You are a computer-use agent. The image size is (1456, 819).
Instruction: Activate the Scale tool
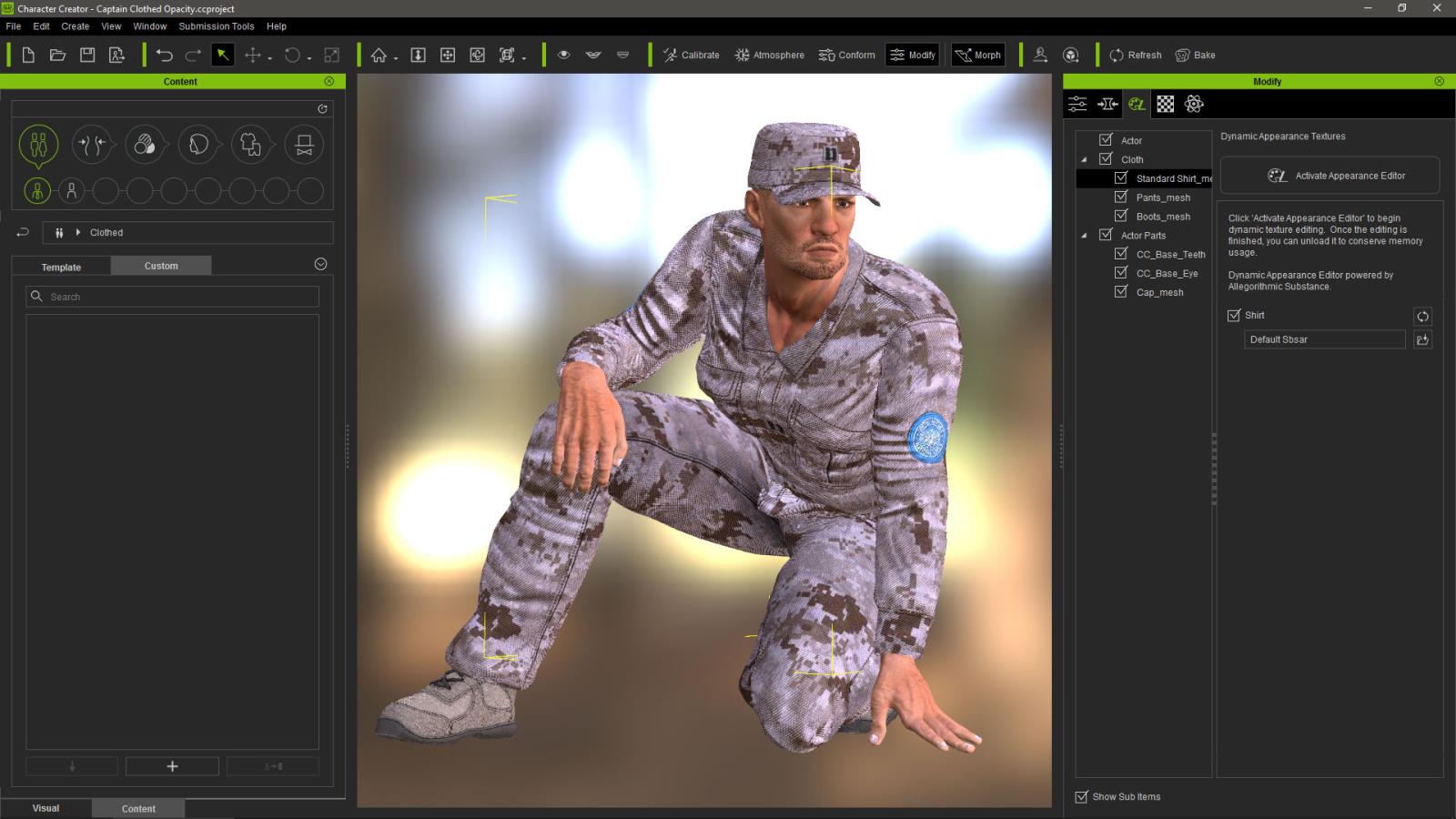(332, 55)
